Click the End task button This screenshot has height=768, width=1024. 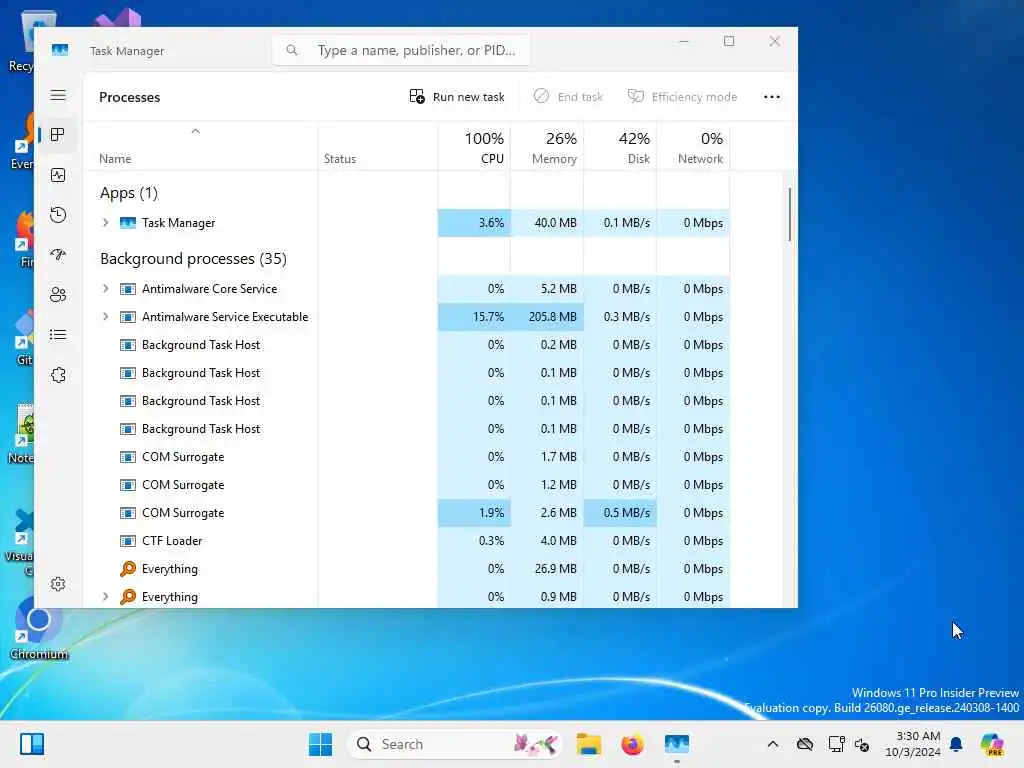568,97
